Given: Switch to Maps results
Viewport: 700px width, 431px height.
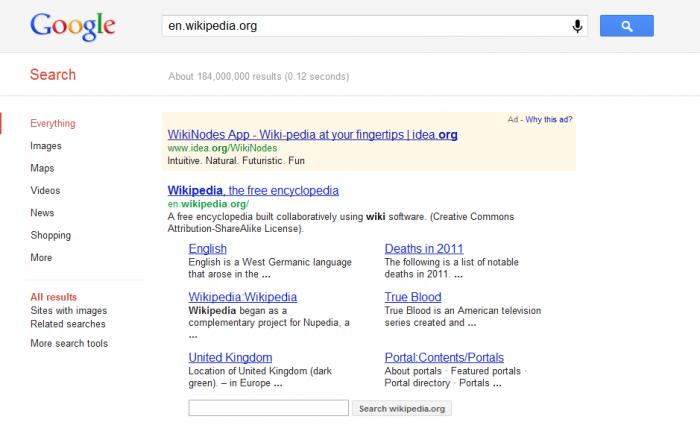Looking at the screenshot, I should click(42, 168).
